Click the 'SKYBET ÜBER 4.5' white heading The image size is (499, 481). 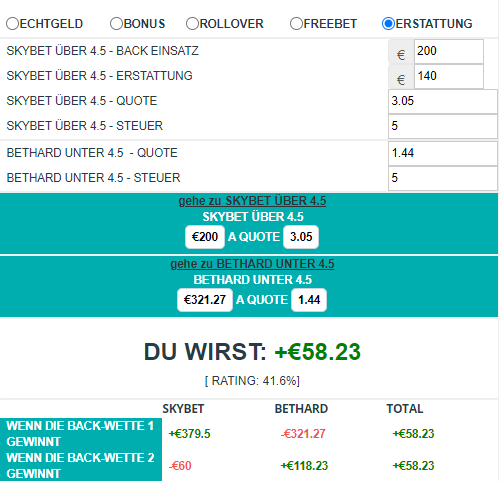[253, 217]
